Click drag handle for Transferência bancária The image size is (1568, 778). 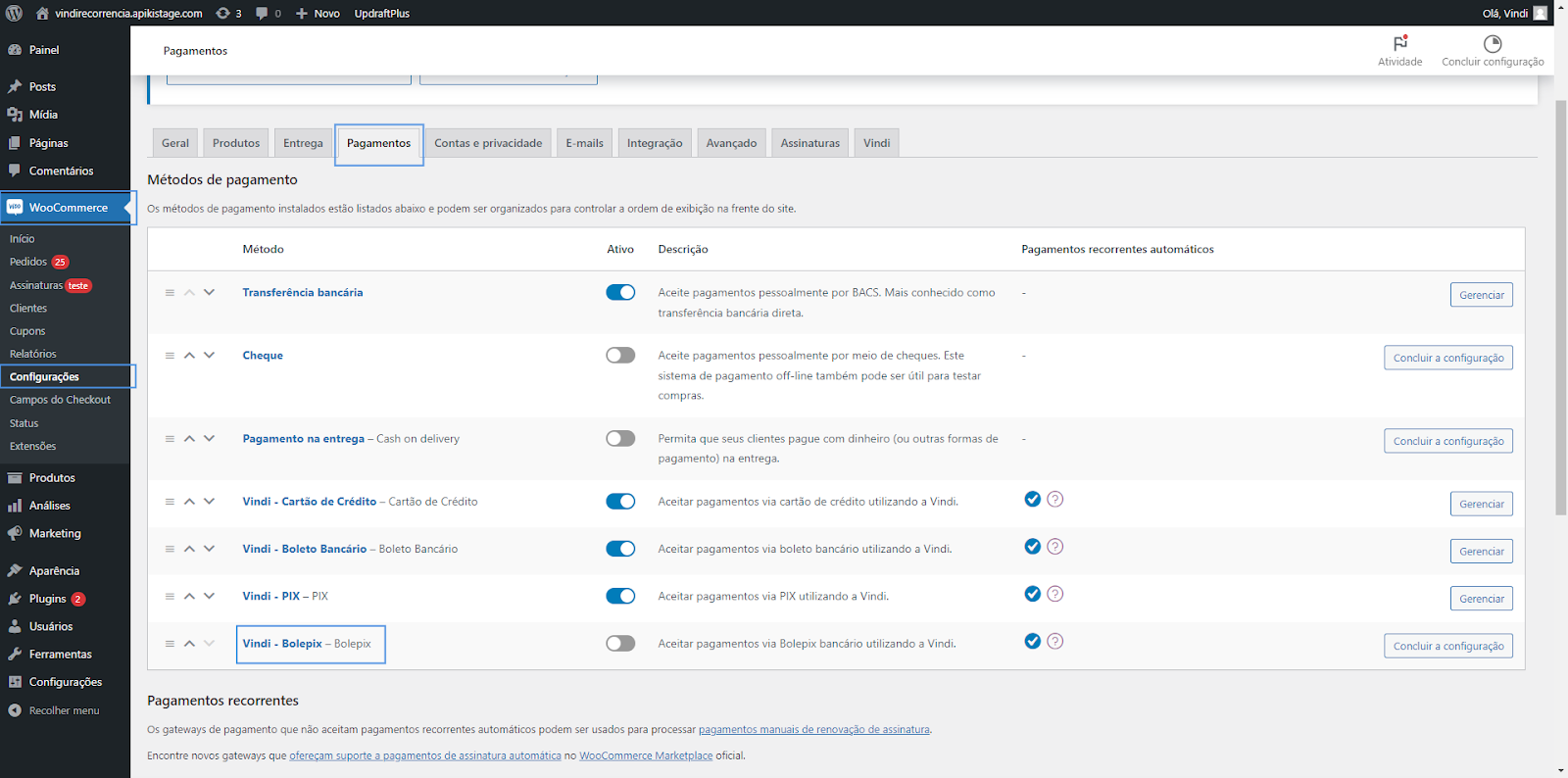tap(170, 293)
